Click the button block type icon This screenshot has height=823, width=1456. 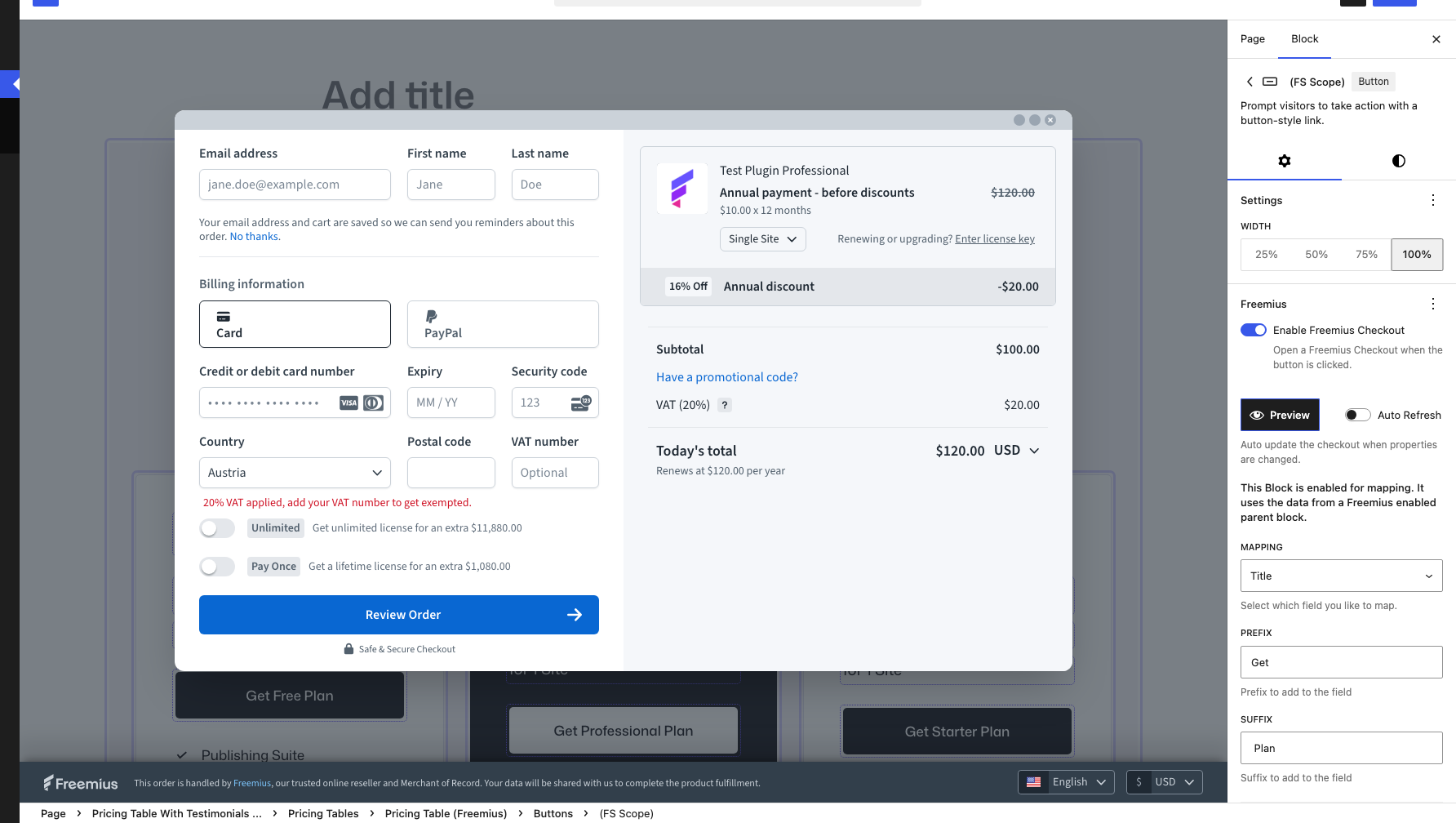pos(1270,82)
